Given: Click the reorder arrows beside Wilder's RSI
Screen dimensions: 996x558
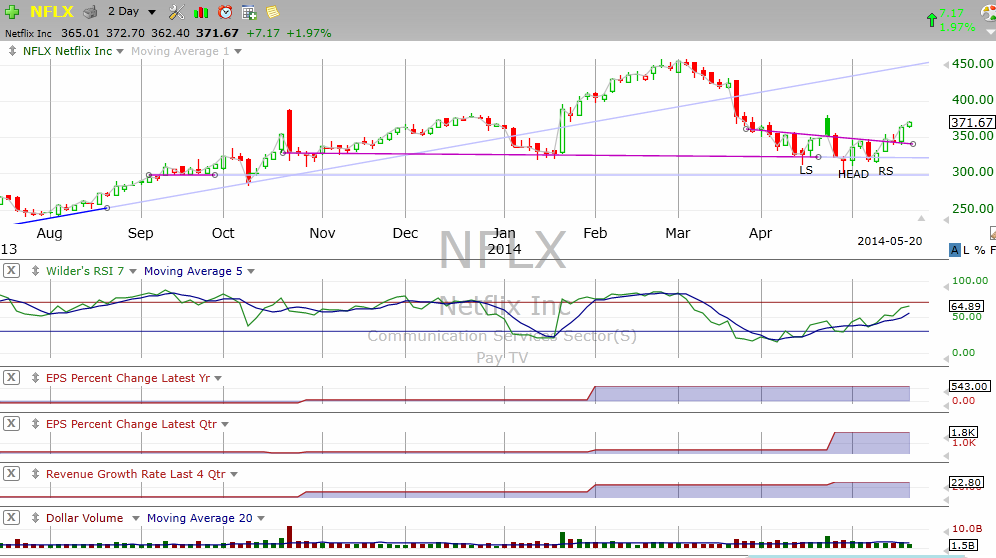Looking at the screenshot, I should pyautogui.click(x=34, y=270).
